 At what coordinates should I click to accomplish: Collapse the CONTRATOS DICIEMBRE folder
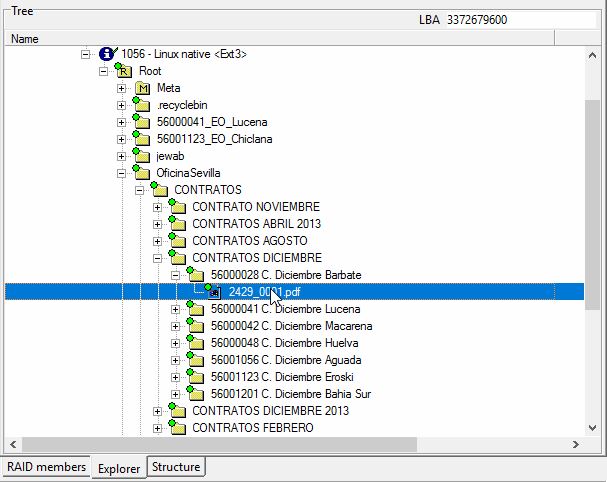(157, 258)
